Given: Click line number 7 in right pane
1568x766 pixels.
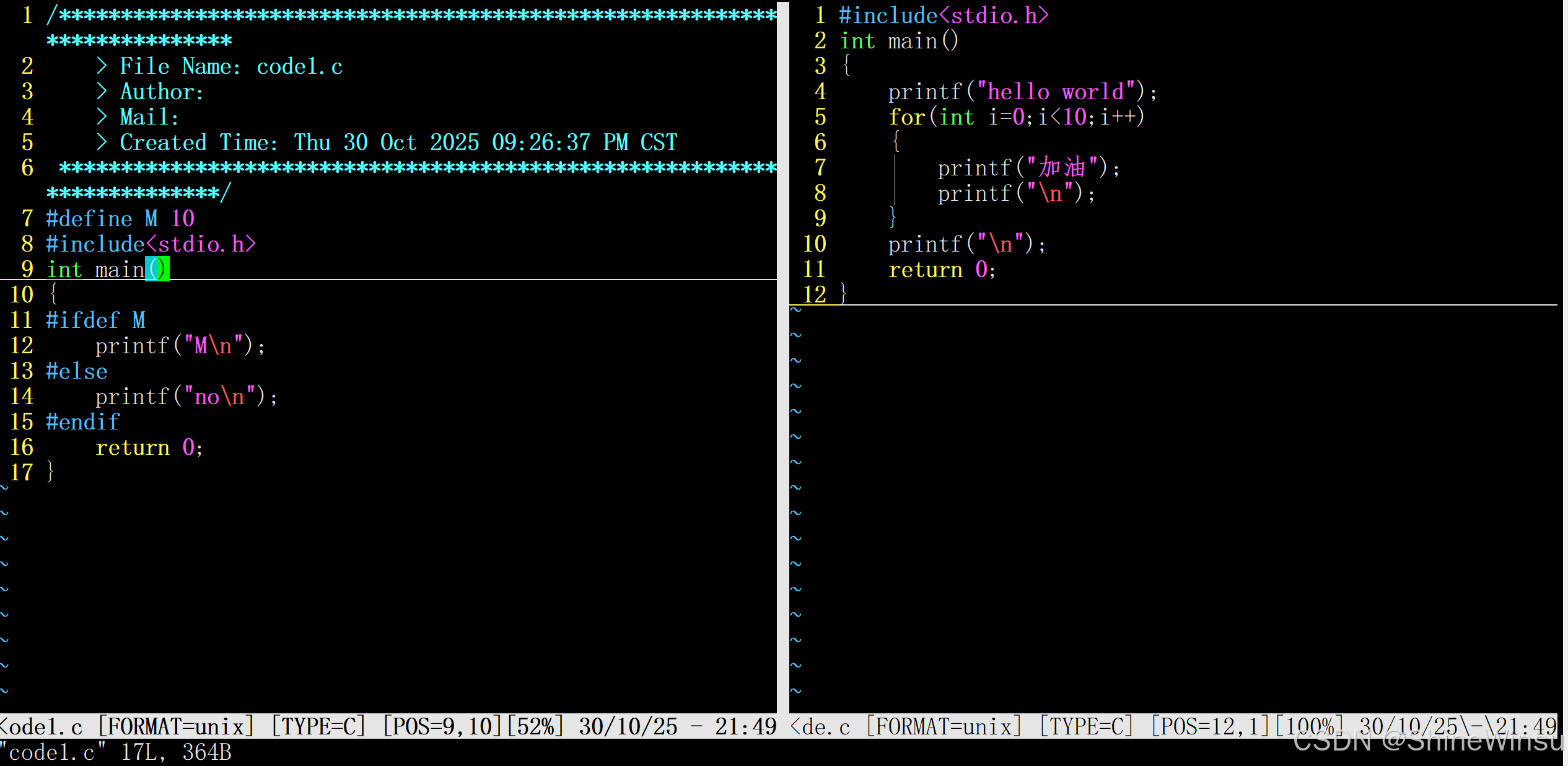Looking at the screenshot, I should [x=820, y=168].
